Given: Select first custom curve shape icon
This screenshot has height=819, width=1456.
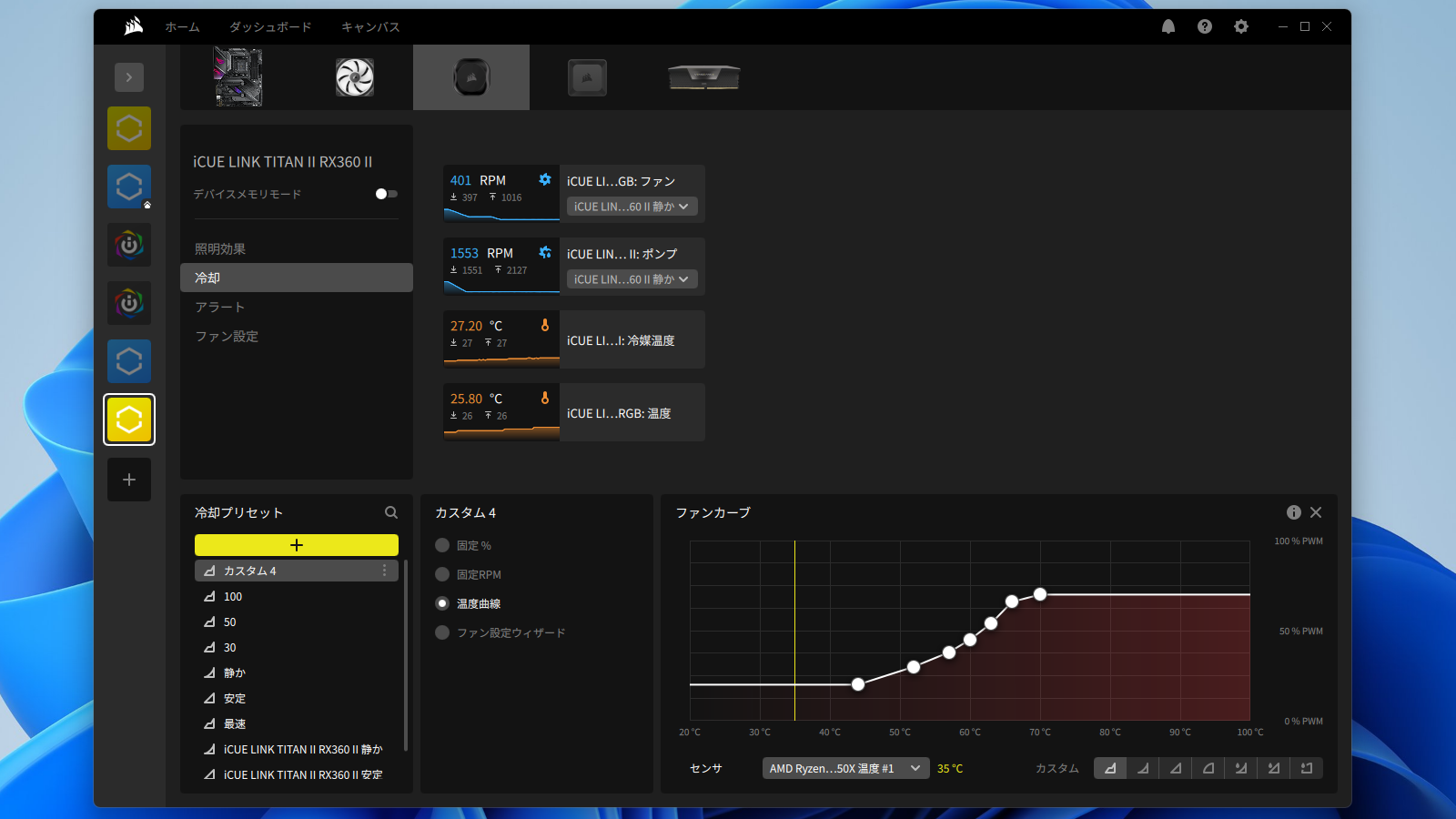Looking at the screenshot, I should click(1110, 768).
